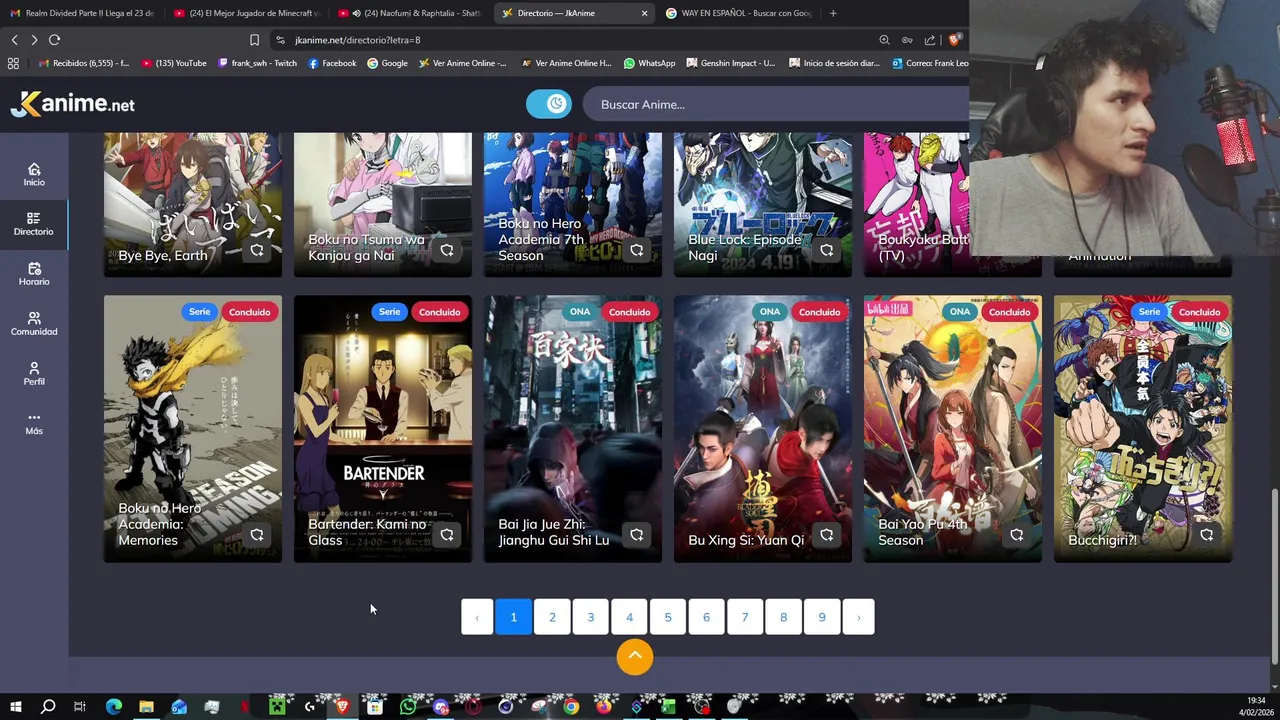This screenshot has height=720, width=1280.
Task: Focus the Buscar Anime search field
Action: (775, 104)
